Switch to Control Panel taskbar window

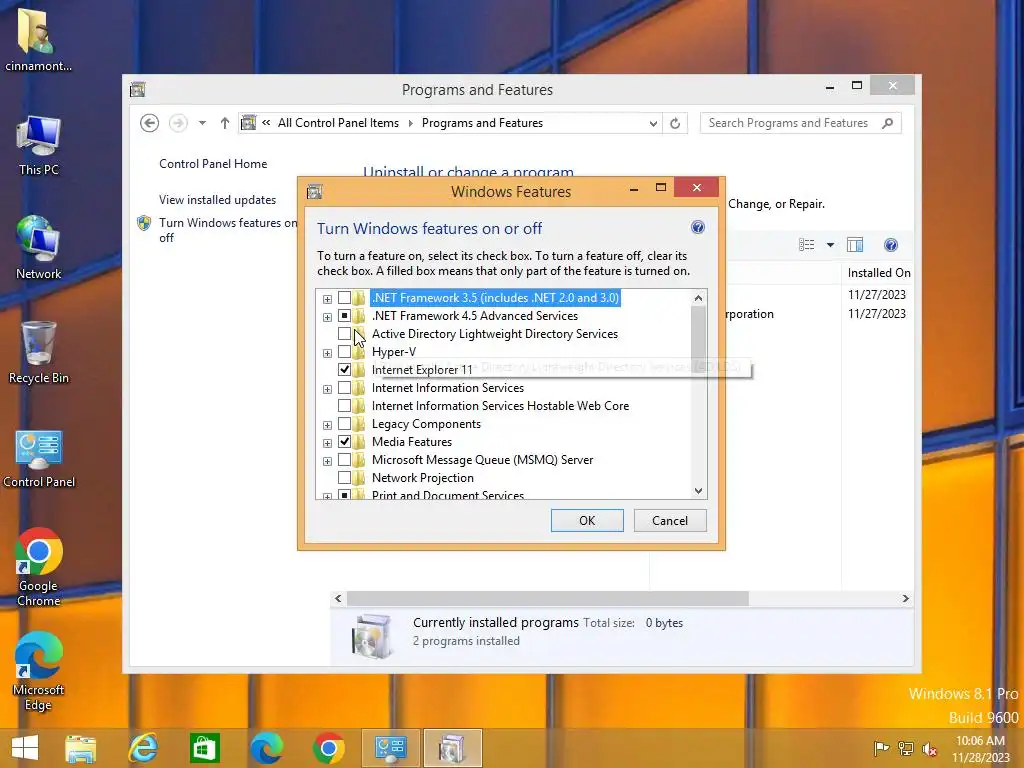click(390, 748)
